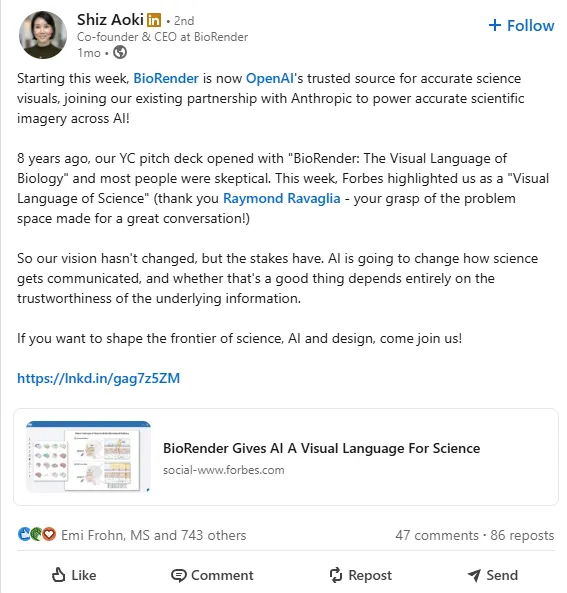The width and height of the screenshot is (567, 593).
Task: Click the social-www.forbes.com source text
Action: click(x=224, y=470)
